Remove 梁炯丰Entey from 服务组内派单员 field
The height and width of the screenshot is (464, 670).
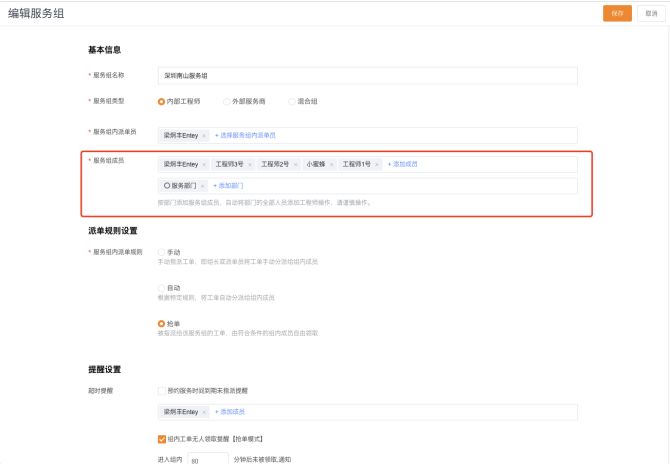(x=204, y=135)
